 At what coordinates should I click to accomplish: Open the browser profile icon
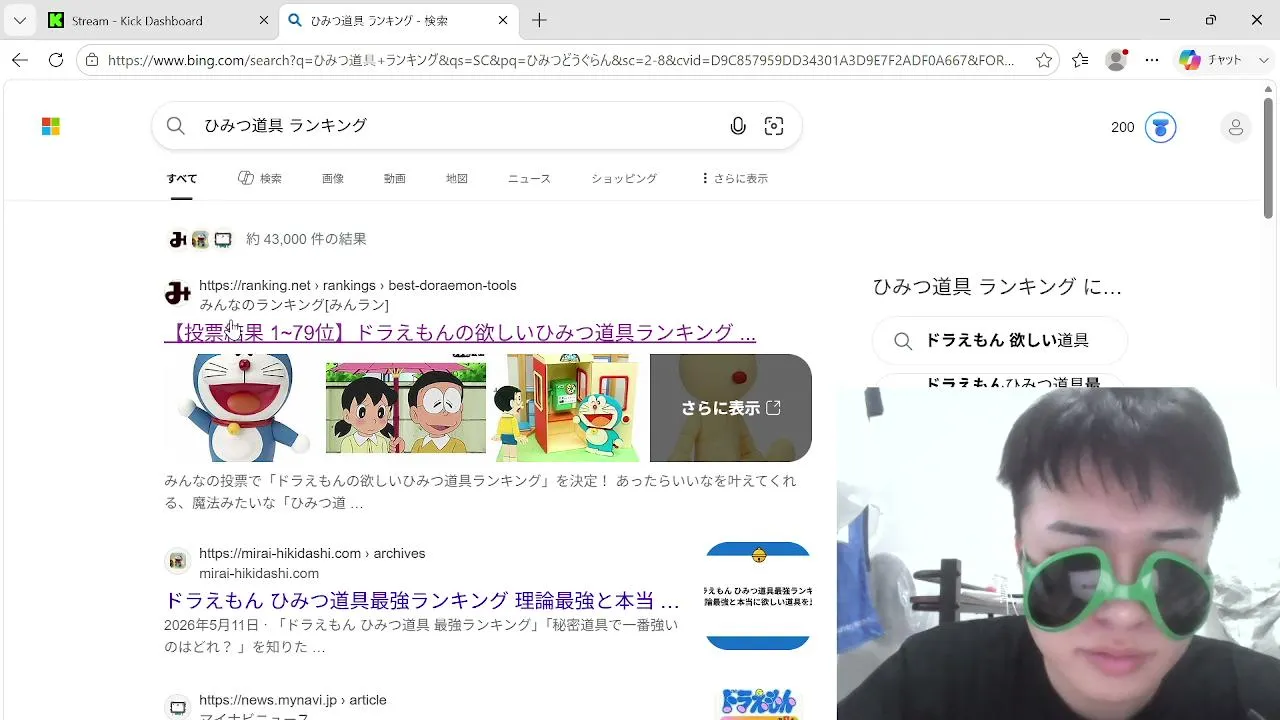pos(1116,60)
